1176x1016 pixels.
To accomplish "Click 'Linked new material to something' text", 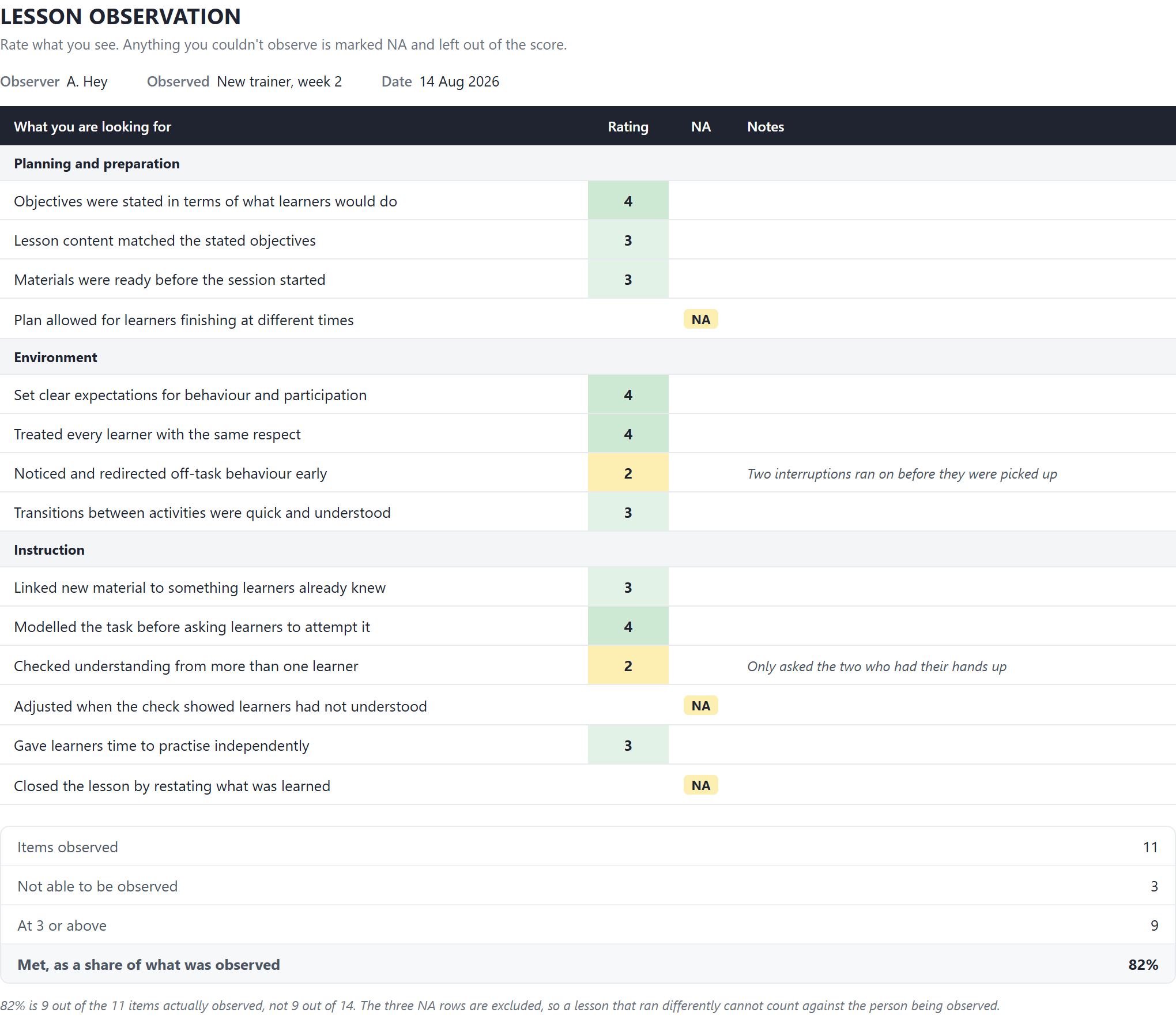I will point(200,587).
